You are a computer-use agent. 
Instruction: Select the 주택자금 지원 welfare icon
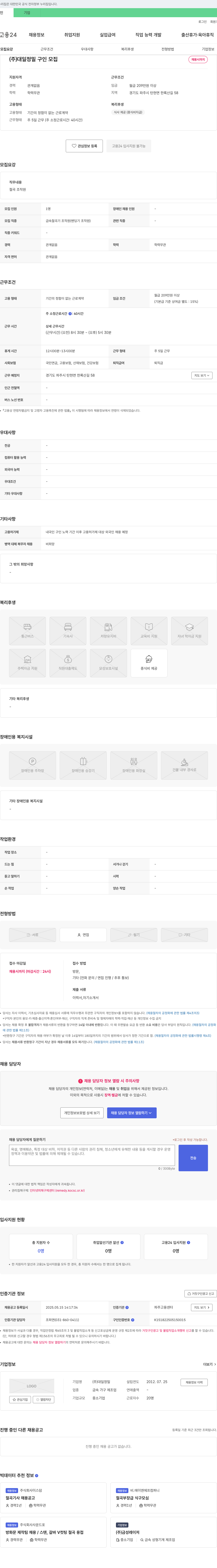pos(27,663)
